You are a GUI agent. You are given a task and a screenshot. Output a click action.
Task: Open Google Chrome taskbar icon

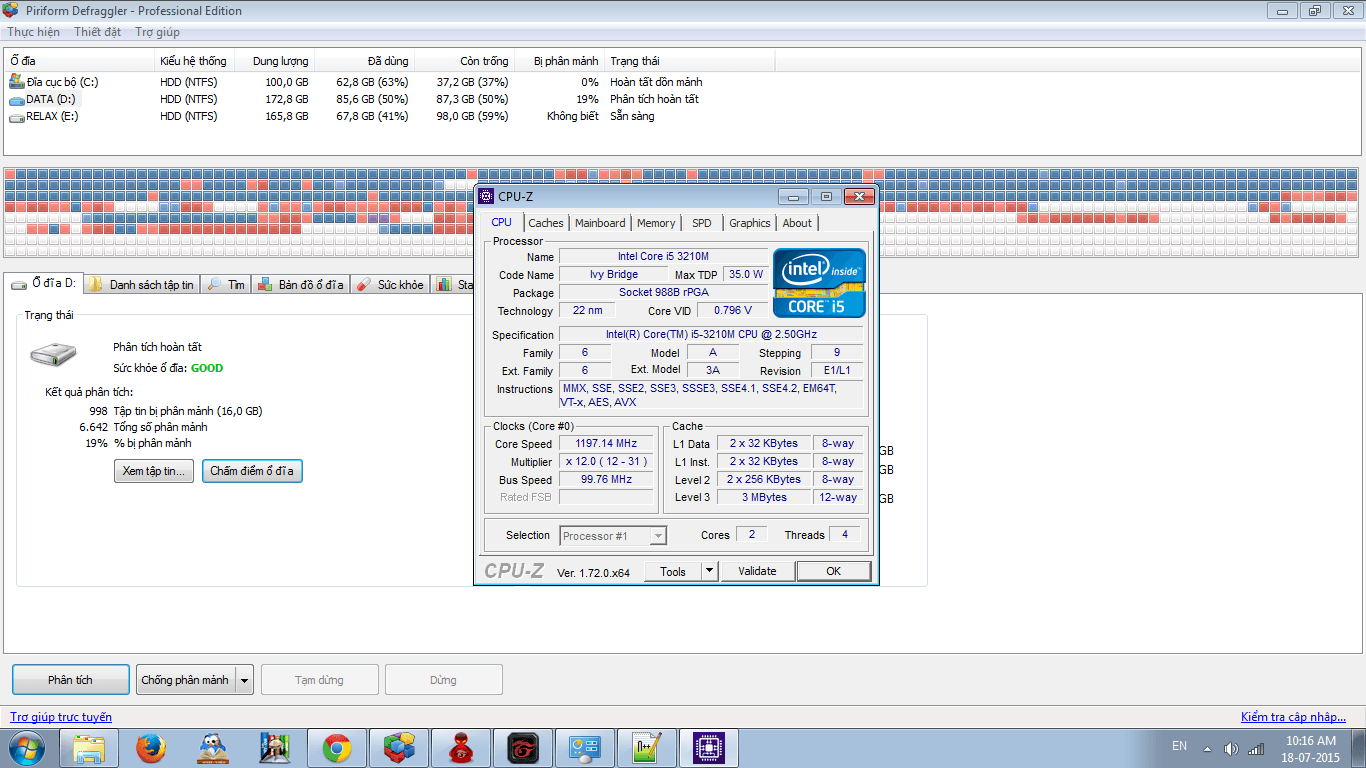click(x=337, y=748)
